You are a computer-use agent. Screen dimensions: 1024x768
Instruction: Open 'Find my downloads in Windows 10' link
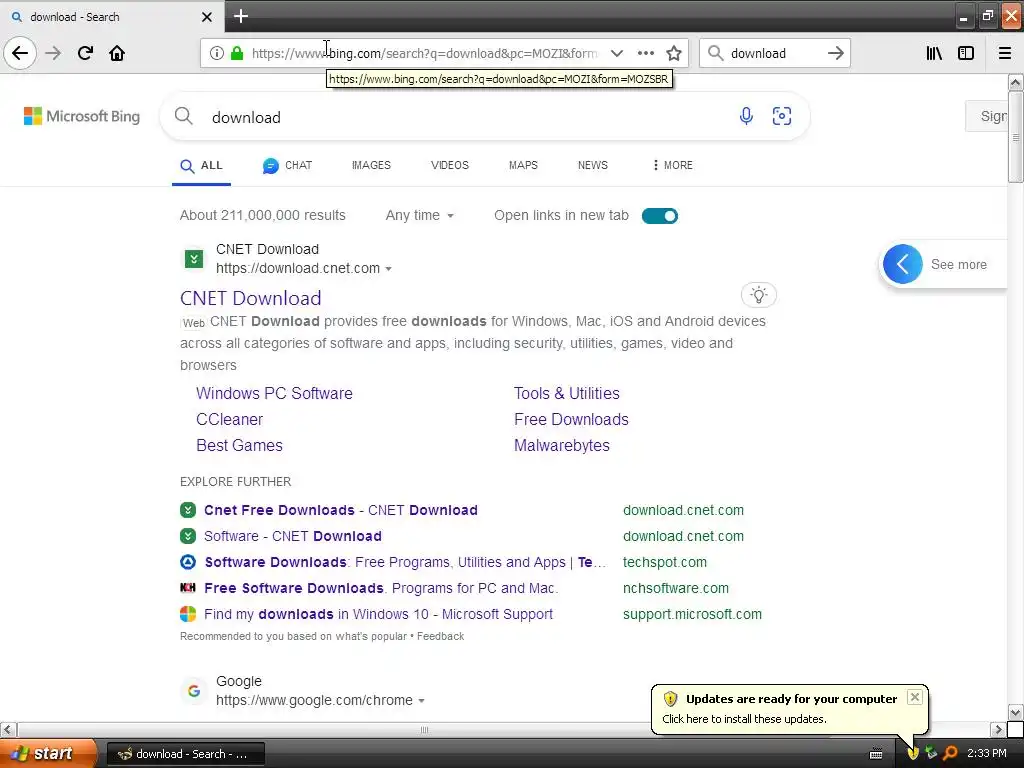click(378, 615)
